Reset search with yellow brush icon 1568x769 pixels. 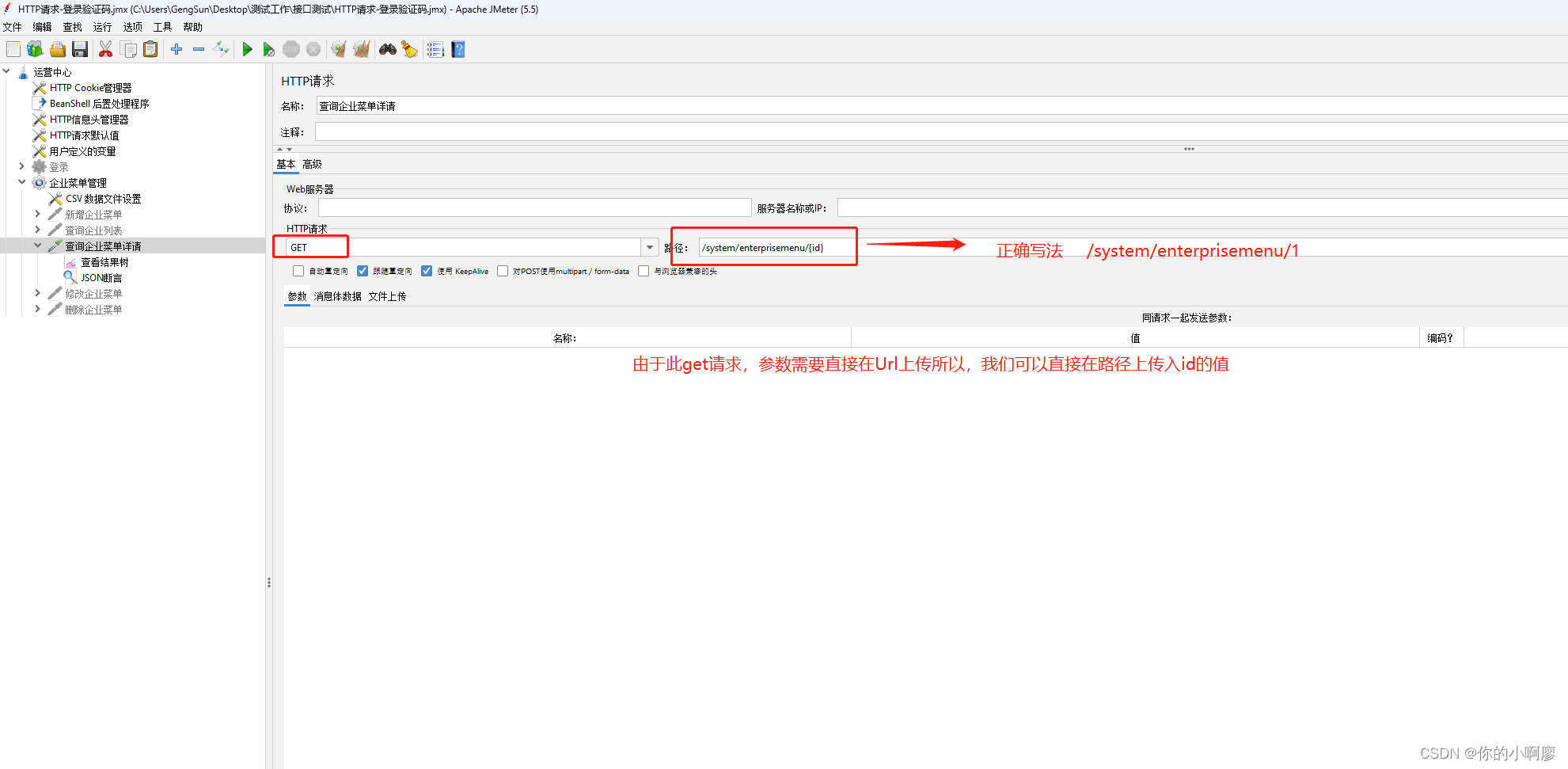coord(409,49)
